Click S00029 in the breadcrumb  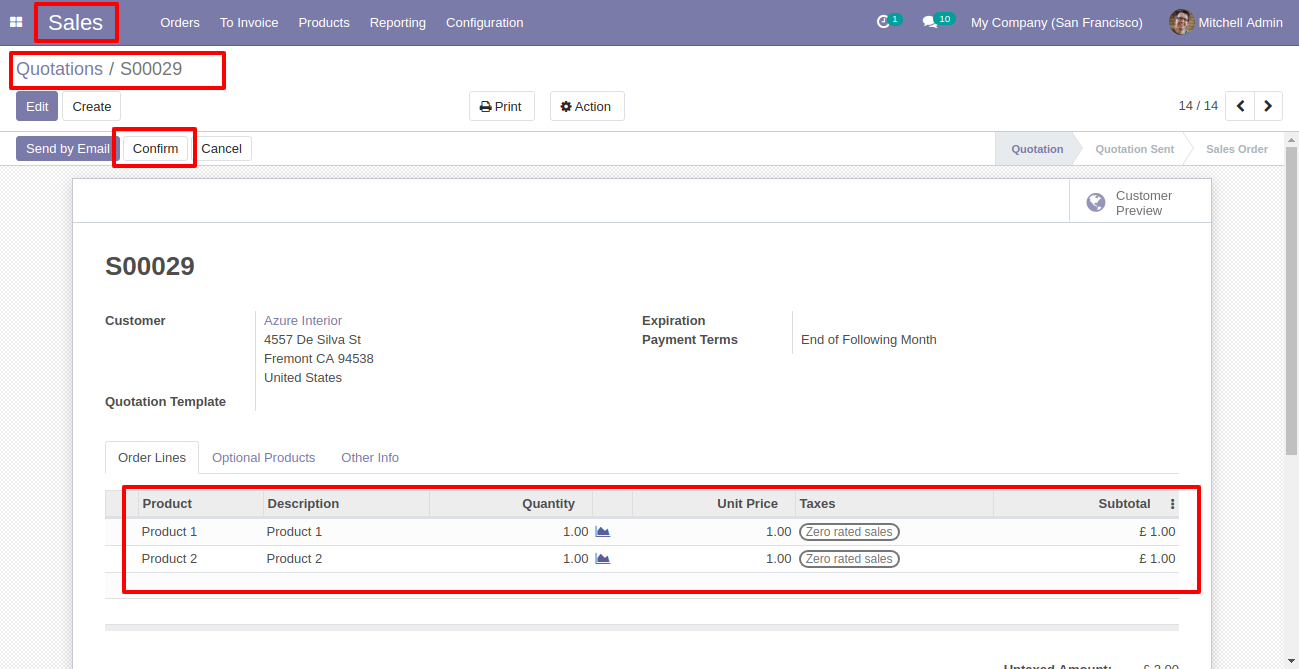[151, 69]
